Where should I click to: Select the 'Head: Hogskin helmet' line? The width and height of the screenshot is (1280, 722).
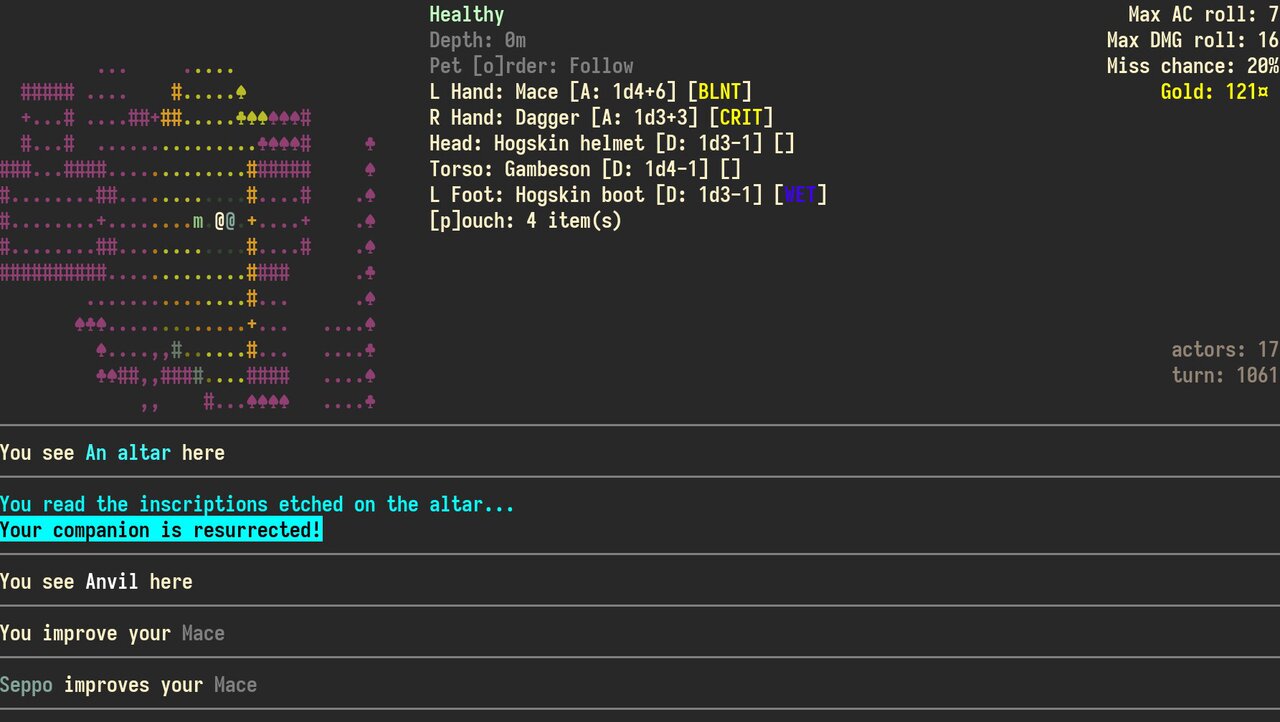pos(612,144)
